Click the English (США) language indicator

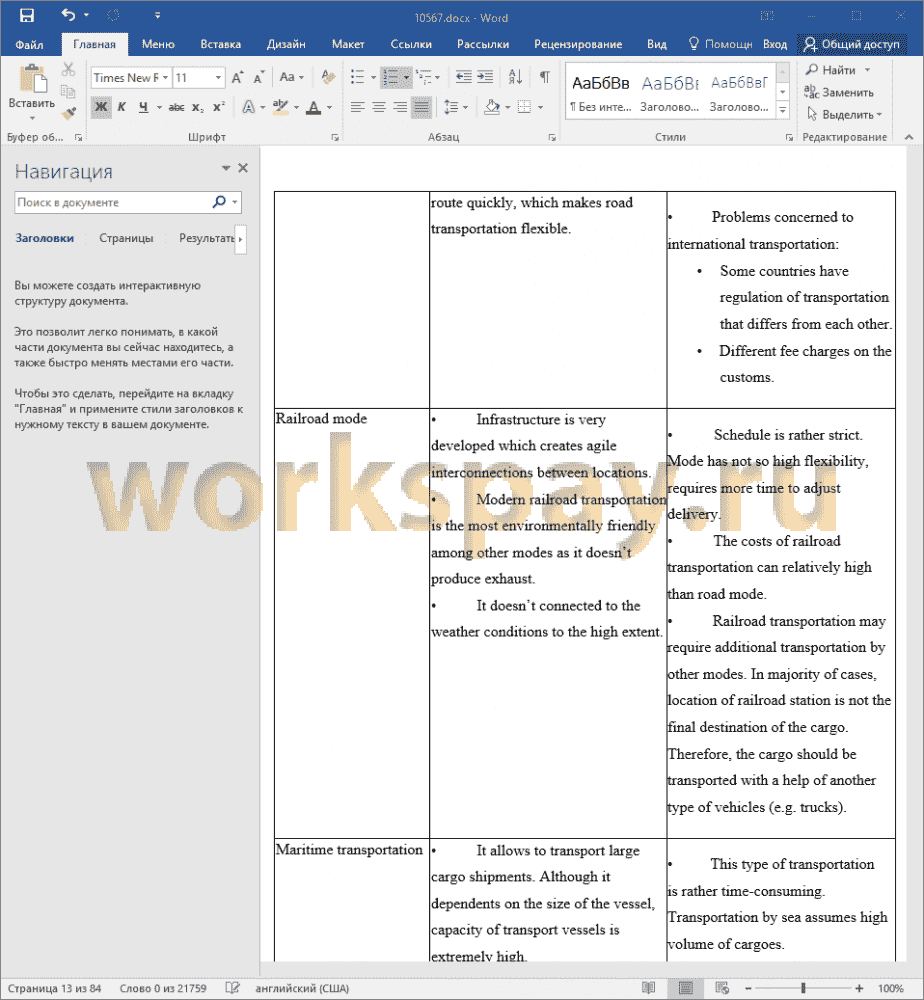coord(302,988)
